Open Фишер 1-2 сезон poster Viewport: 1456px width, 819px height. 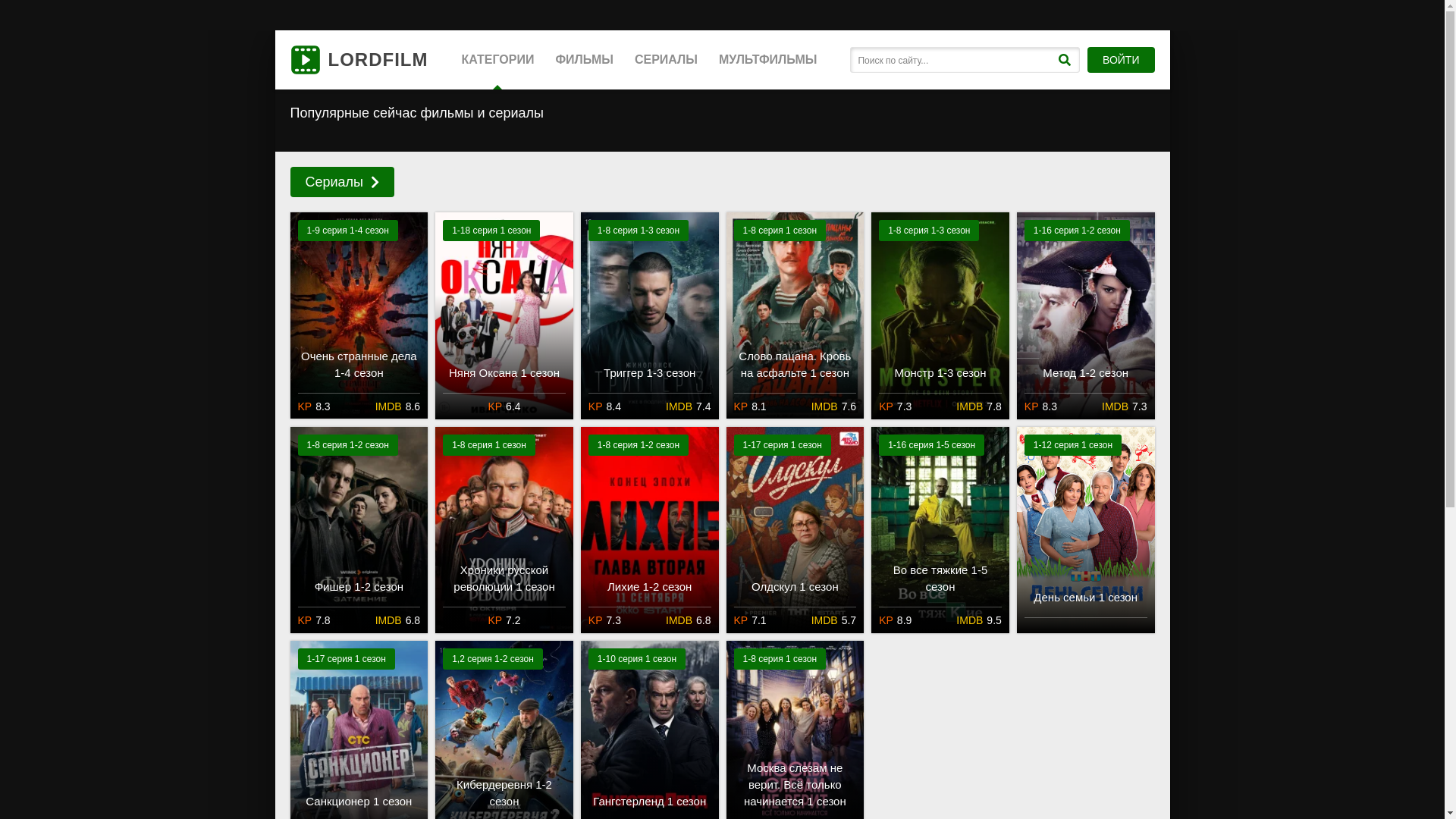359,530
